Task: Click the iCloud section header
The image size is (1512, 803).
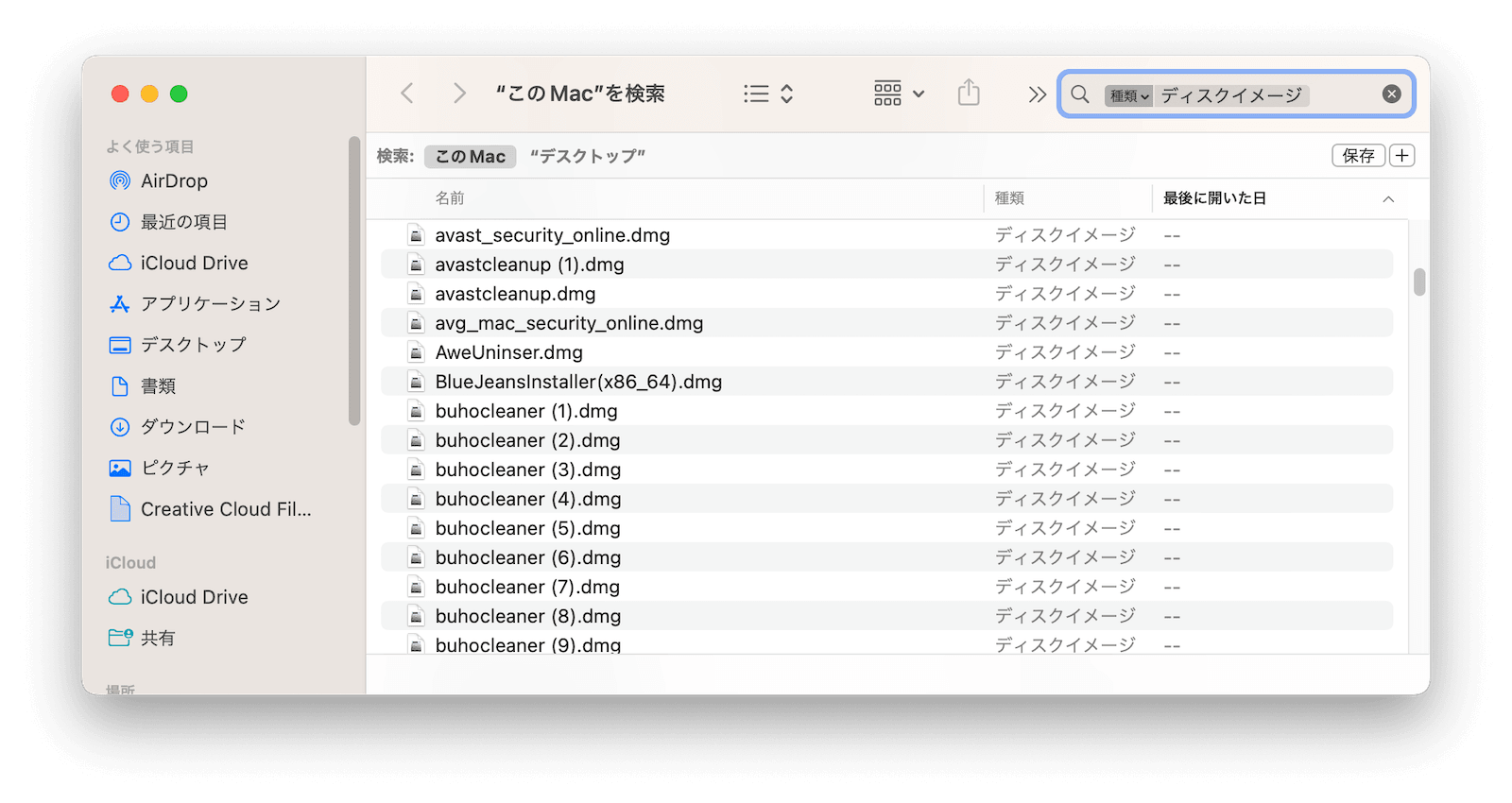Action: [130, 563]
